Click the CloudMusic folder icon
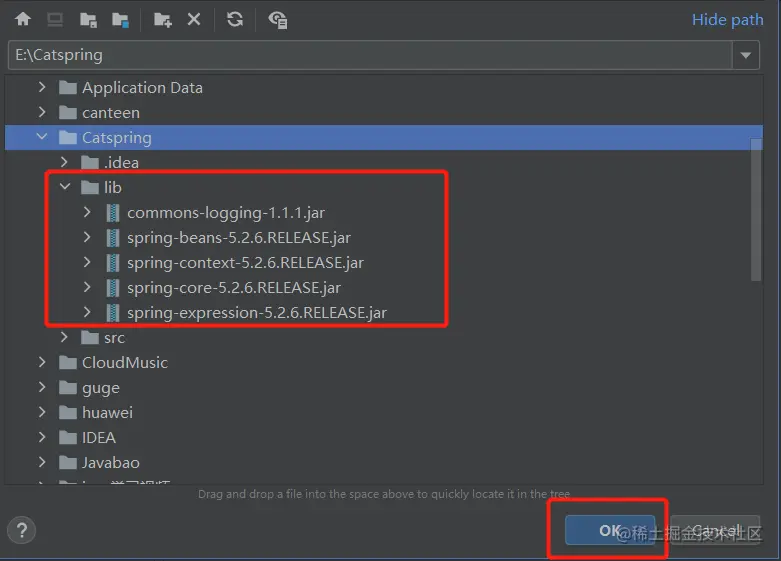781x561 pixels. click(x=68, y=363)
